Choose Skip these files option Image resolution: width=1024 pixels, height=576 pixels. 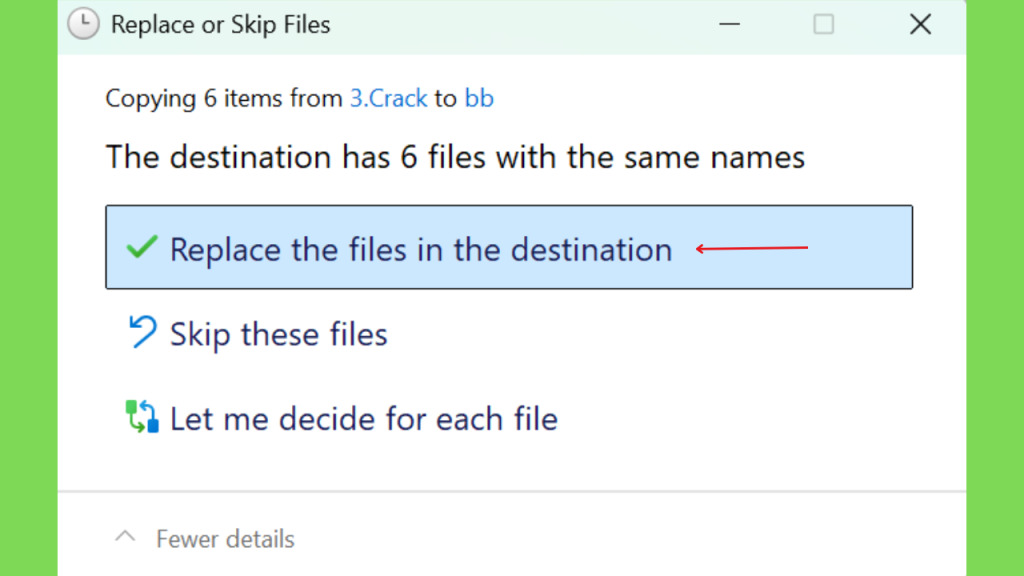pyautogui.click(x=279, y=334)
